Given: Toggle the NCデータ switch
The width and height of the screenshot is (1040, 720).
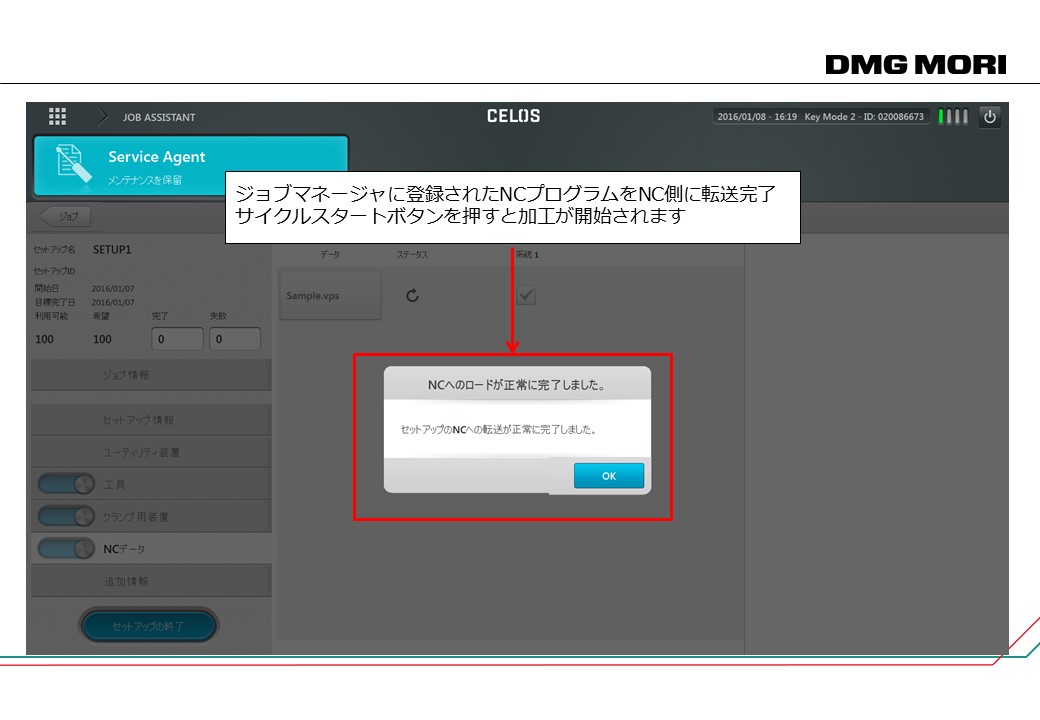Looking at the screenshot, I should coord(66,548).
